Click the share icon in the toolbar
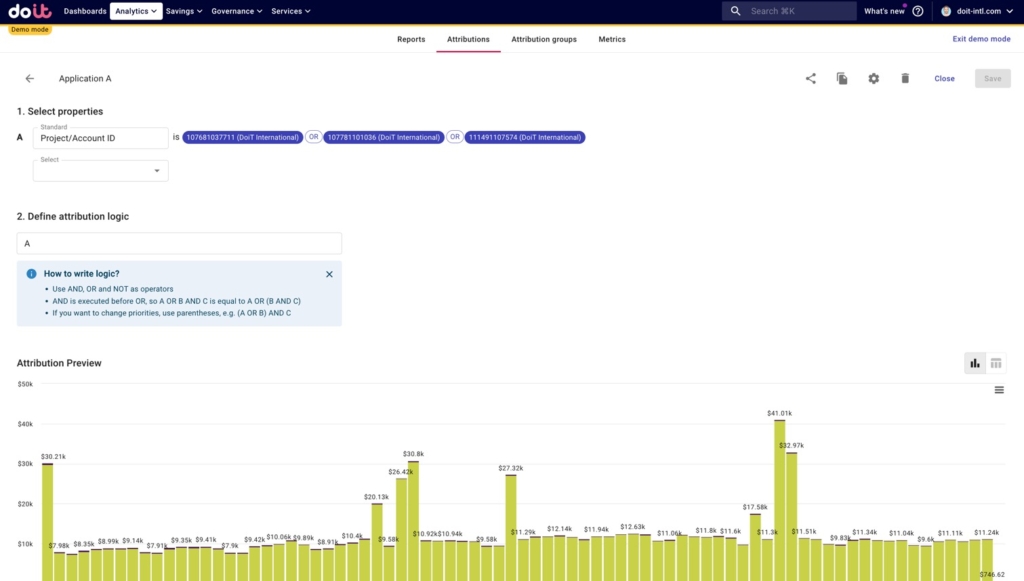This screenshot has height=581, width=1024. click(811, 78)
